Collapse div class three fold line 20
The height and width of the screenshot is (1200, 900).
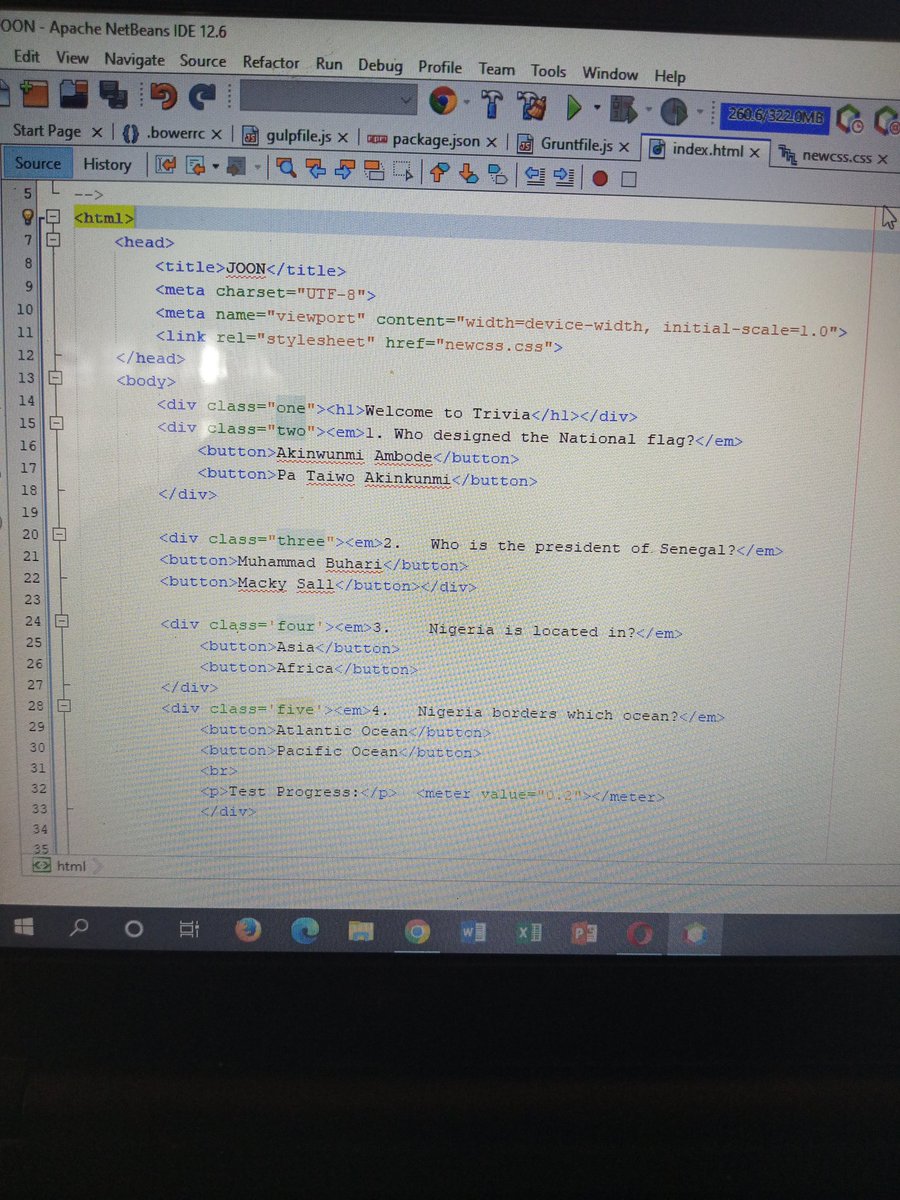tap(58, 535)
